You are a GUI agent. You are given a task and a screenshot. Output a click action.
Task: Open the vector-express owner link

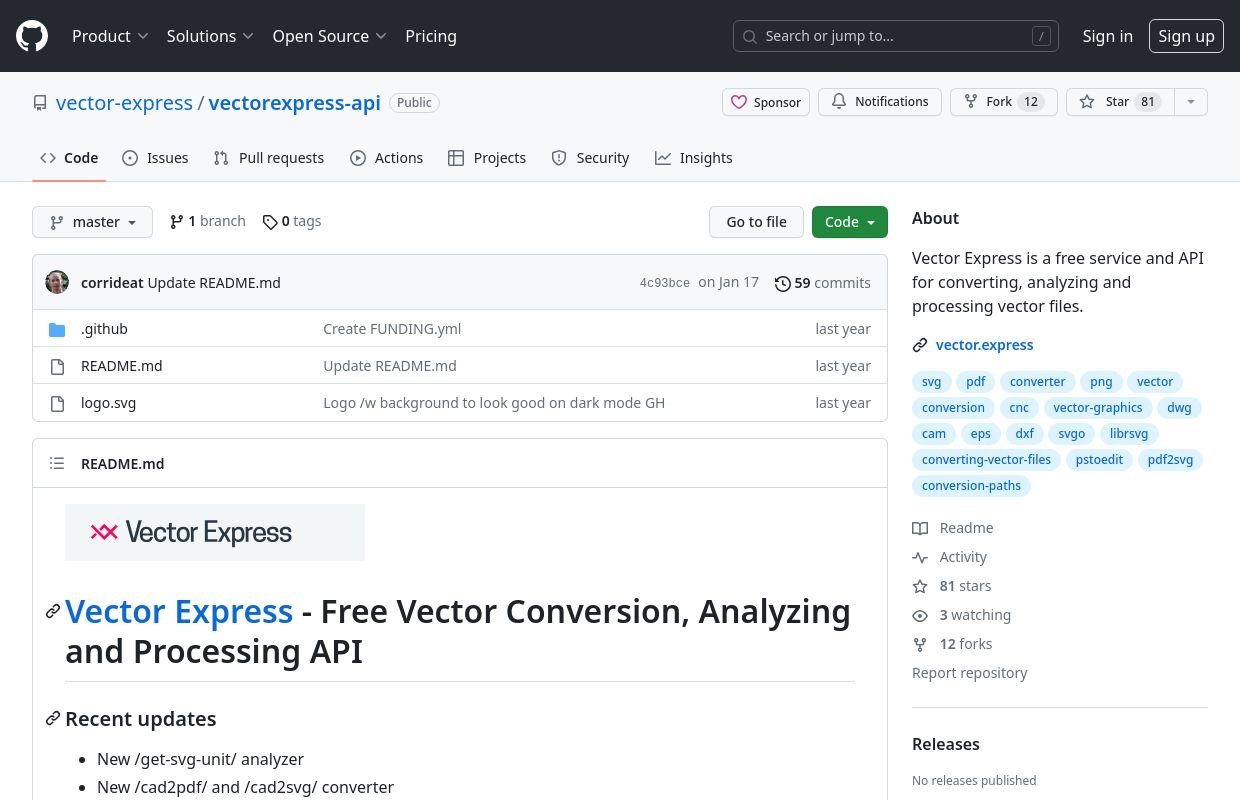pyautogui.click(x=124, y=103)
